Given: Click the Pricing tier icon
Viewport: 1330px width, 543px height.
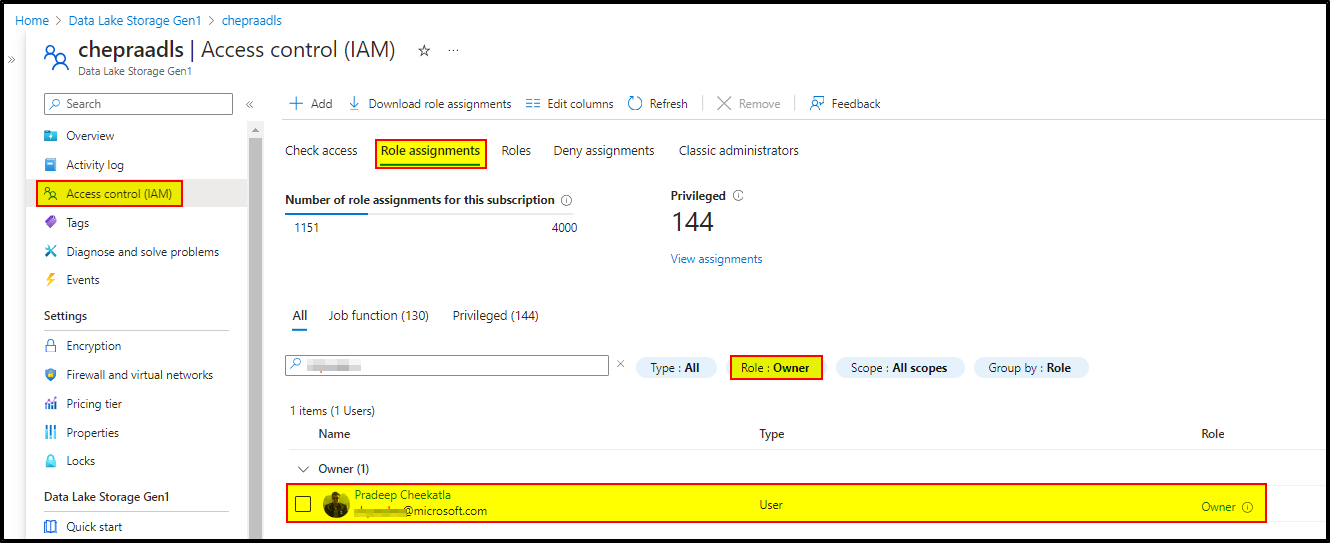Looking at the screenshot, I should click(51, 404).
